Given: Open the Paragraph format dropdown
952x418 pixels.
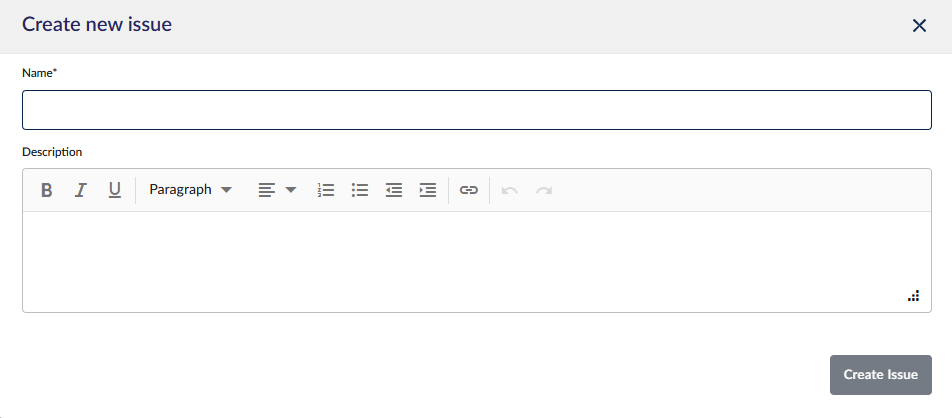Looking at the screenshot, I should 190,190.
